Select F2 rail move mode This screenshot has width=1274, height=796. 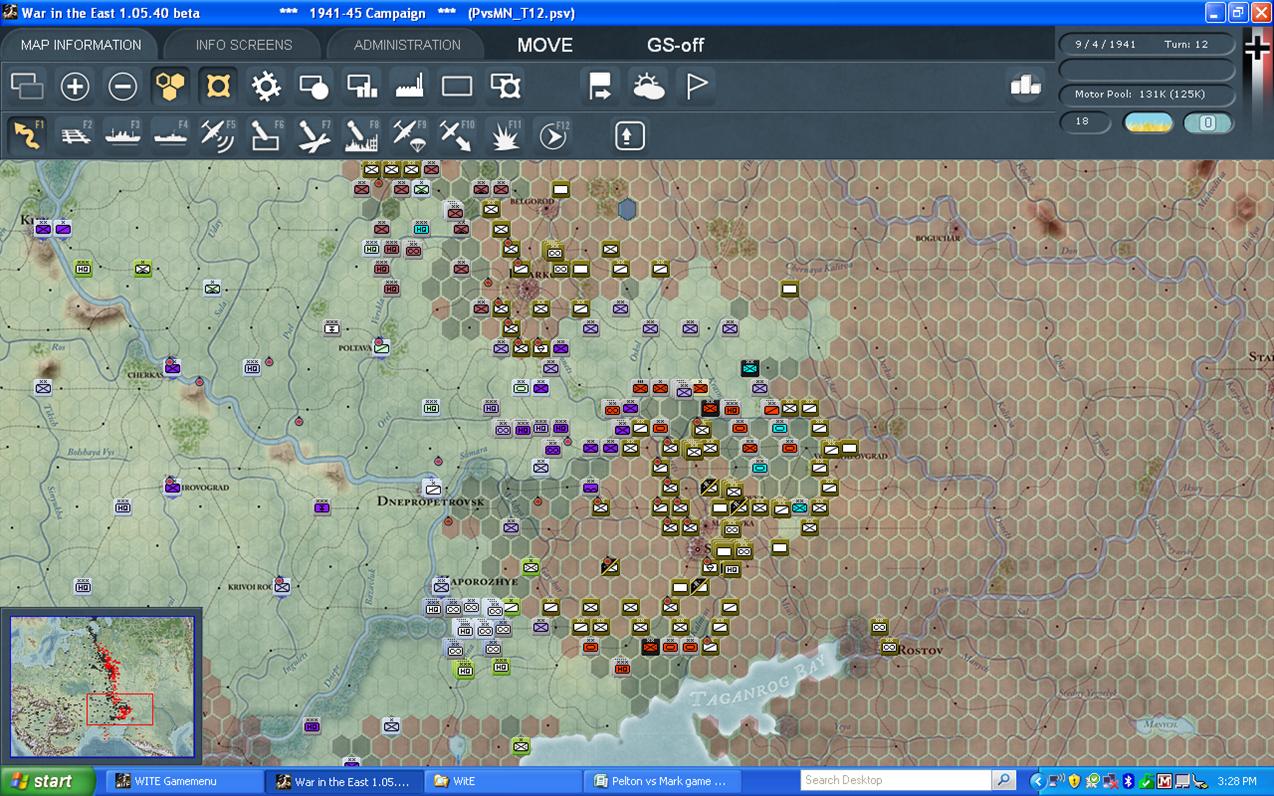point(75,135)
